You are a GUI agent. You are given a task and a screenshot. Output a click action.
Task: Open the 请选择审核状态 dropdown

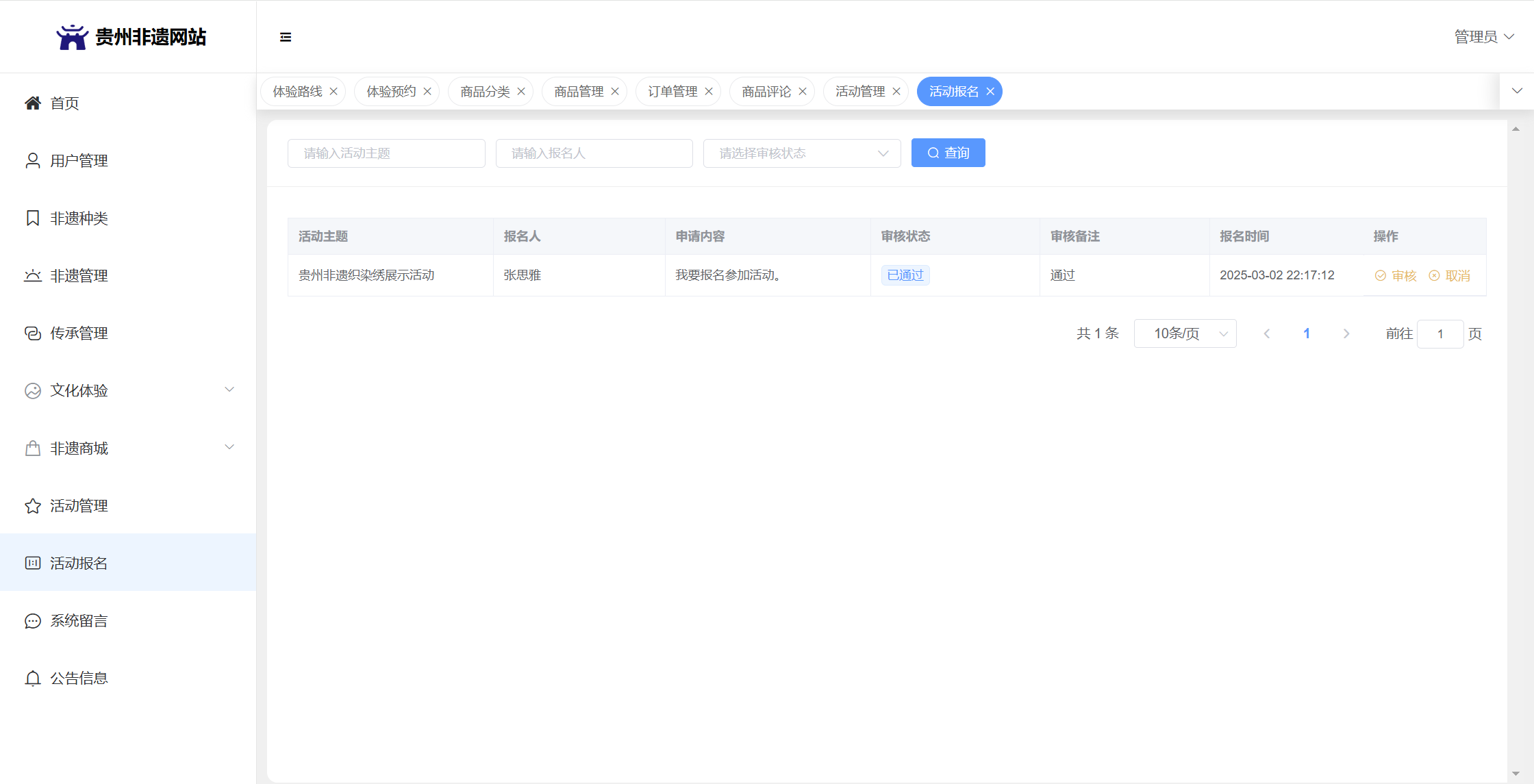(801, 153)
